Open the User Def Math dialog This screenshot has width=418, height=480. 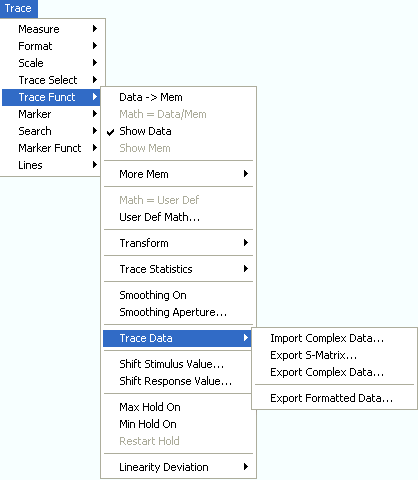pyautogui.click(x=178, y=217)
